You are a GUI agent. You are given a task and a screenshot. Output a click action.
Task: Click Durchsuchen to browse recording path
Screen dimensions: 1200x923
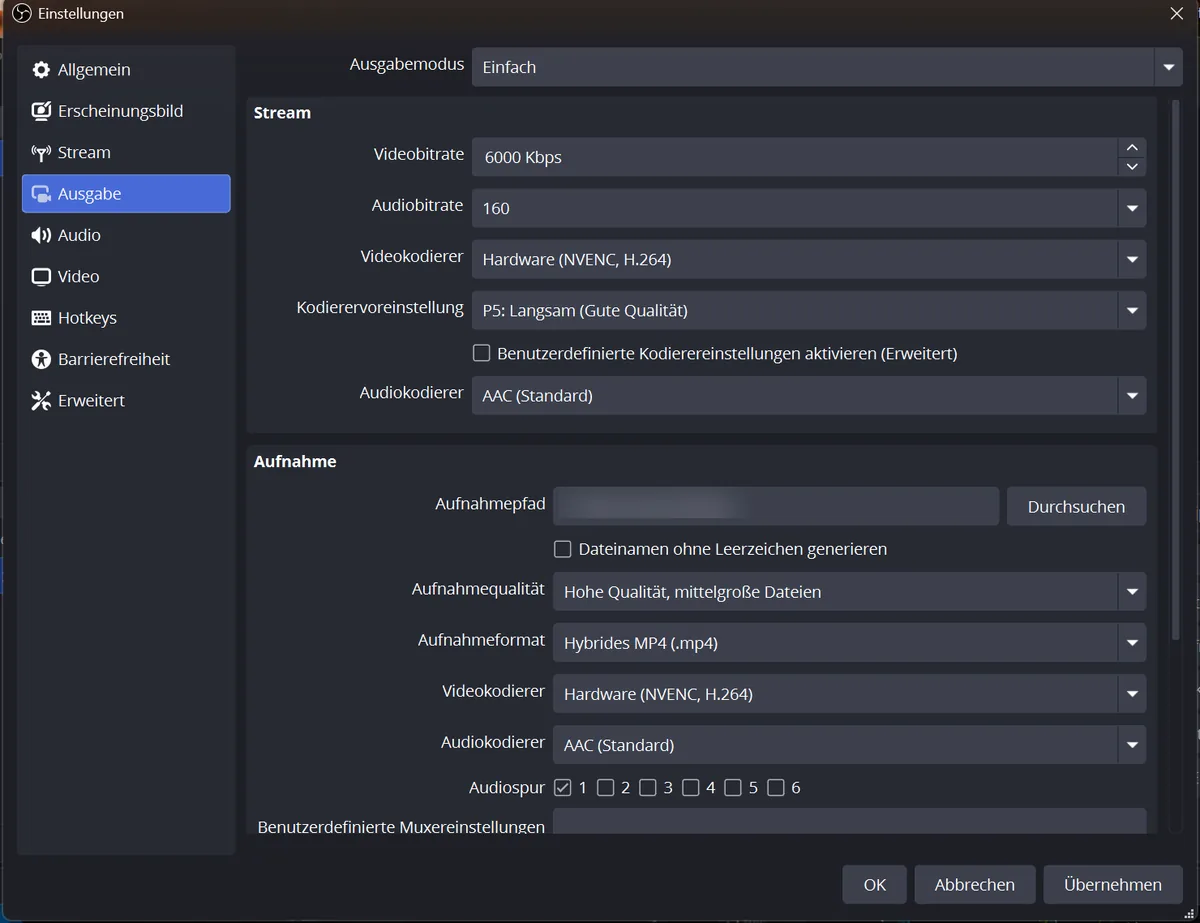pos(1076,506)
